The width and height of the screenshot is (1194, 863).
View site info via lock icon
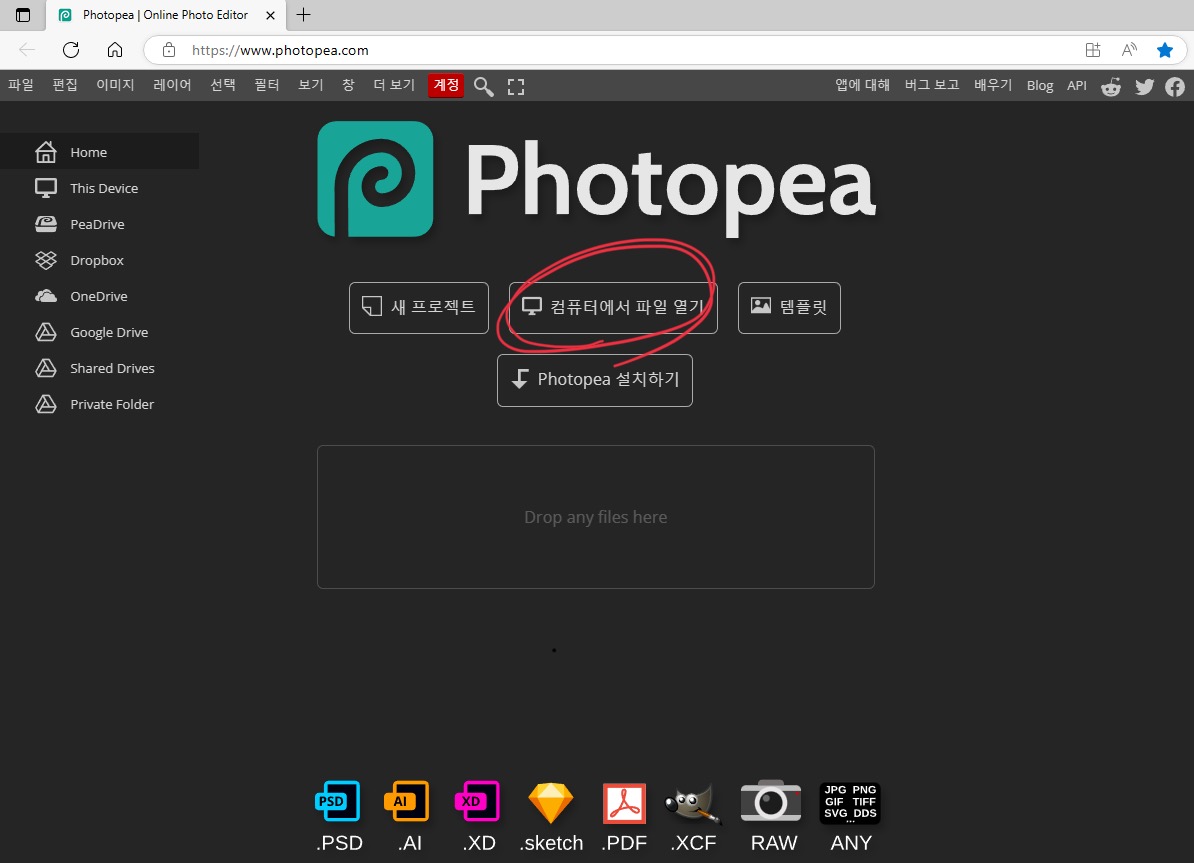pos(169,50)
